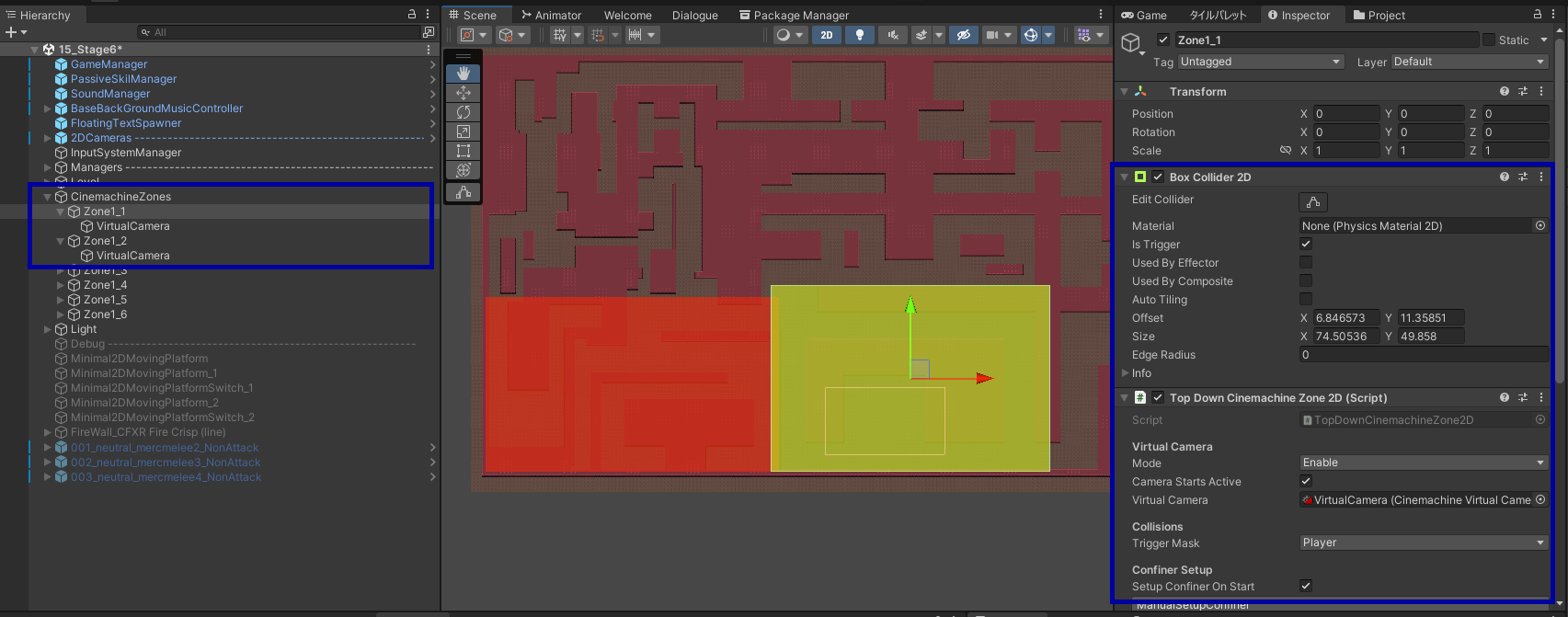Open the Trigger Mask dropdown set to Player

click(x=1423, y=543)
